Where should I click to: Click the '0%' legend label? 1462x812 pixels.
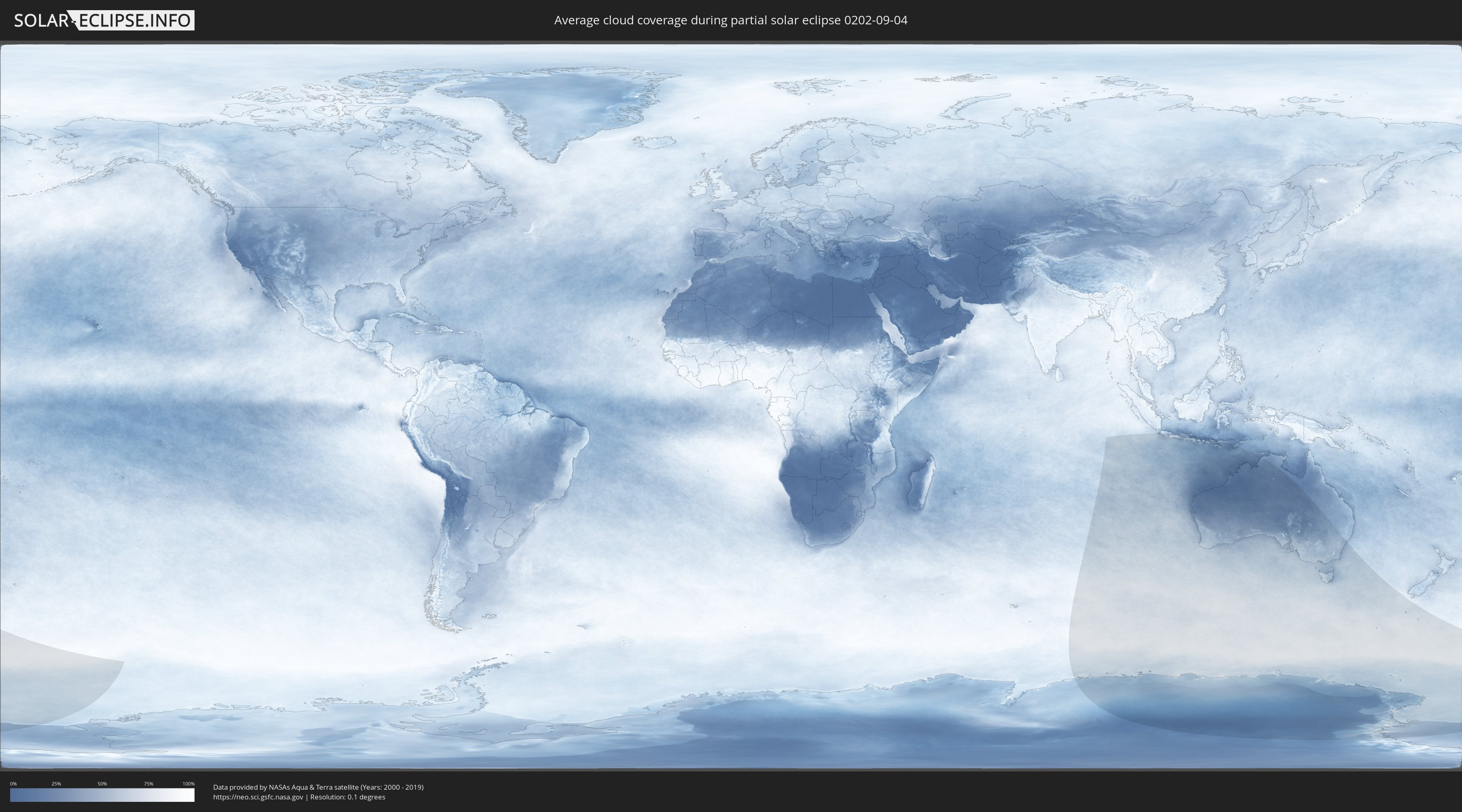(x=14, y=784)
